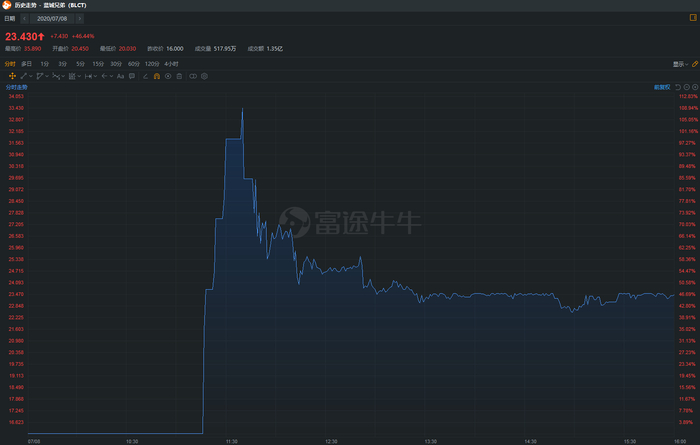Select the 分时 intraday tab
The image size is (700, 445).
(10, 64)
